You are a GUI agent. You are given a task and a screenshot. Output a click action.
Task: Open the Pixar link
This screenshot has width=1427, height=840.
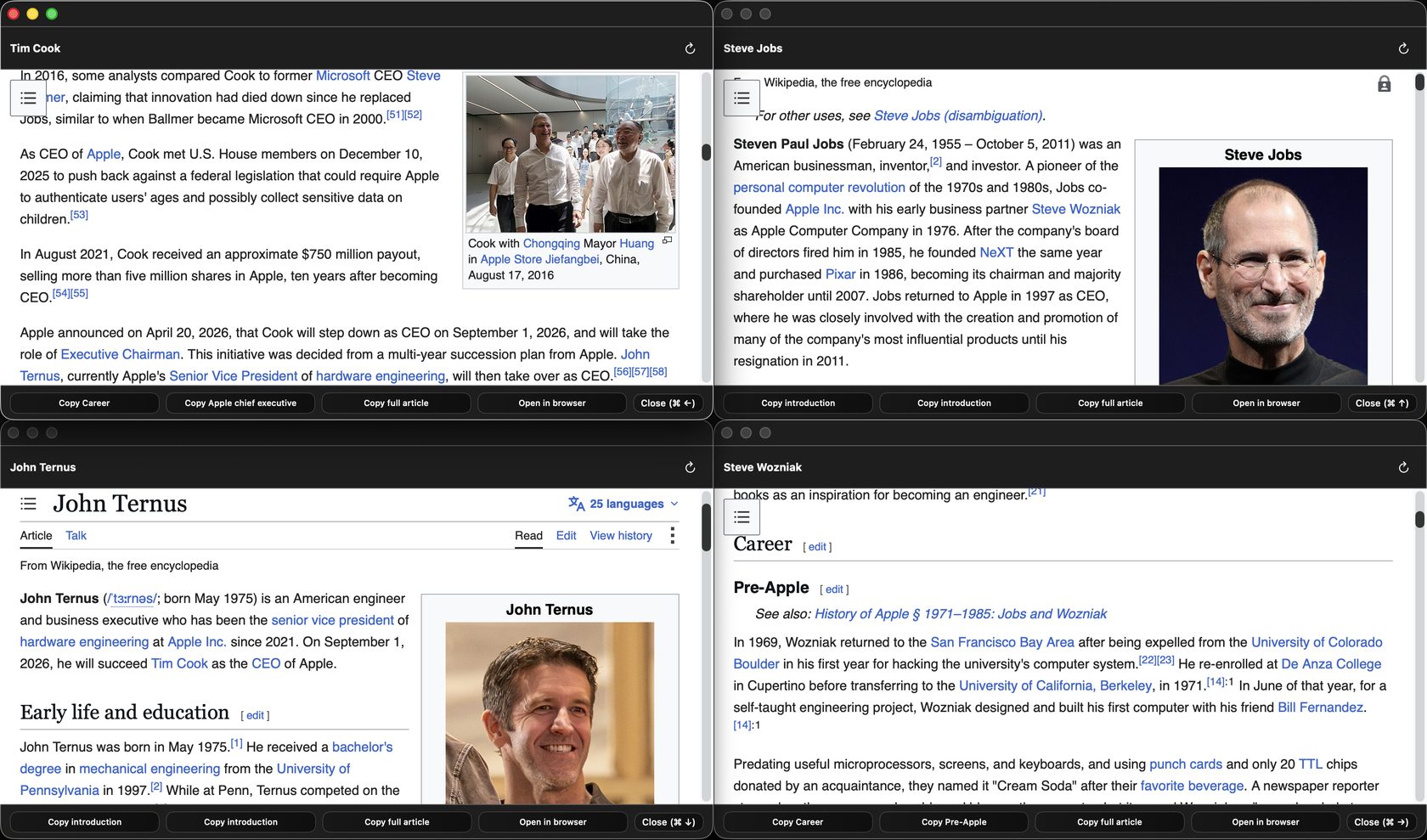(x=840, y=274)
